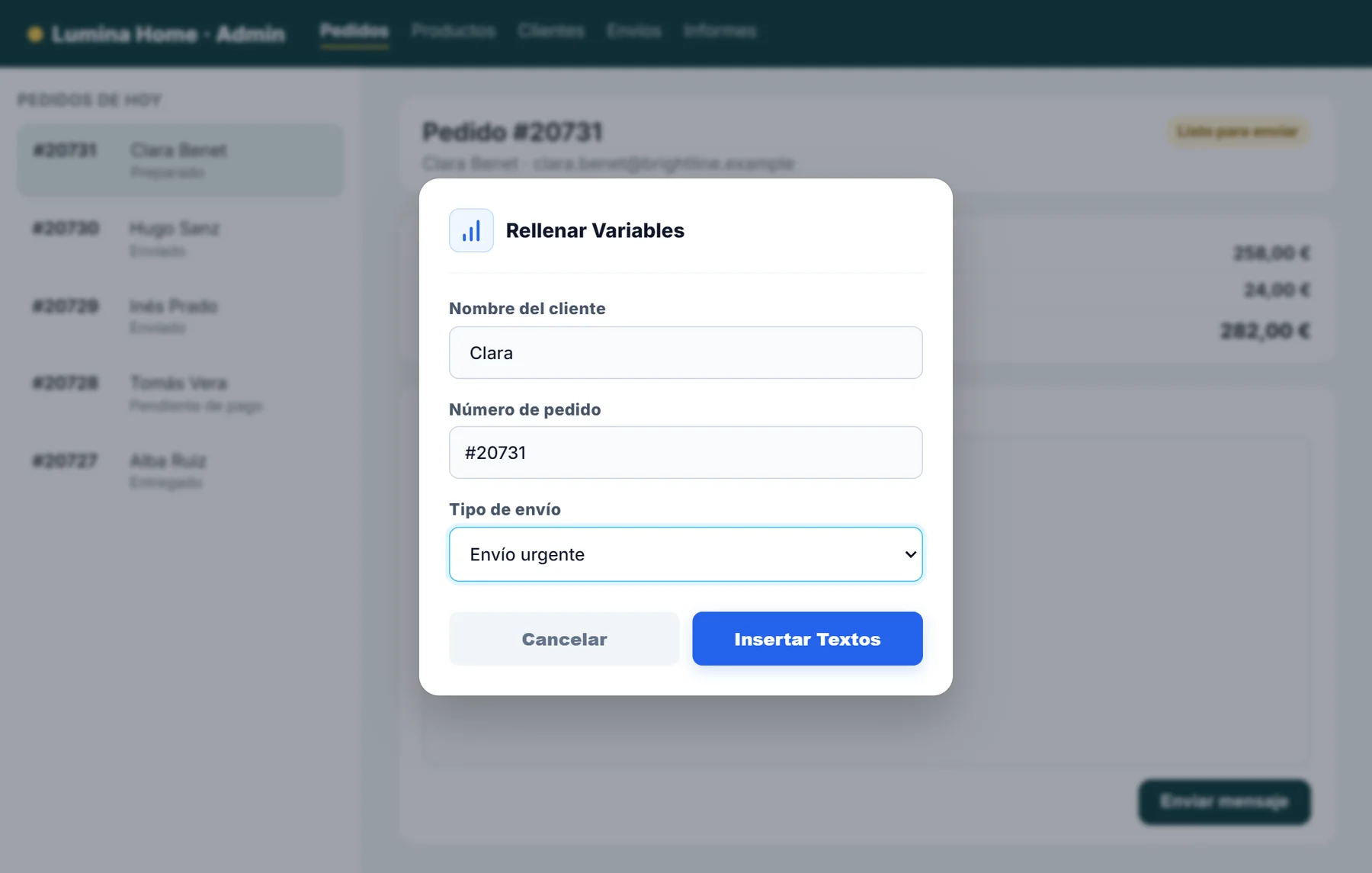Focus the Número de pedido field
The width and height of the screenshot is (1372, 873).
pos(685,453)
